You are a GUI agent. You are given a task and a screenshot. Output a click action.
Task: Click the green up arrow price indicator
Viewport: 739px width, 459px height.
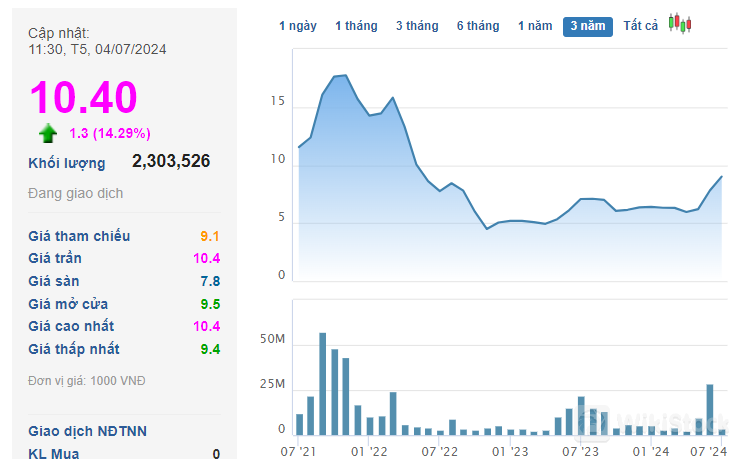(48, 133)
